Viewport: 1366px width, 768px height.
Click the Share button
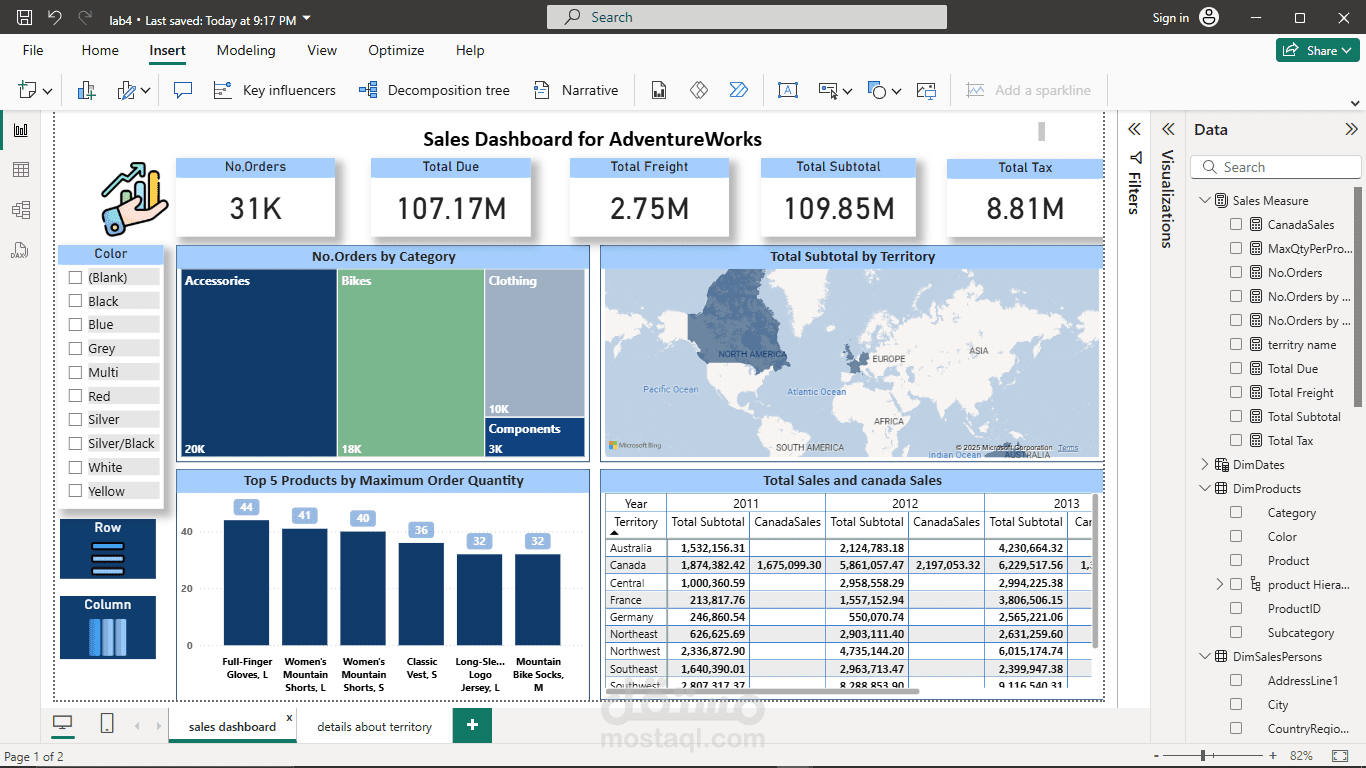coord(1317,50)
